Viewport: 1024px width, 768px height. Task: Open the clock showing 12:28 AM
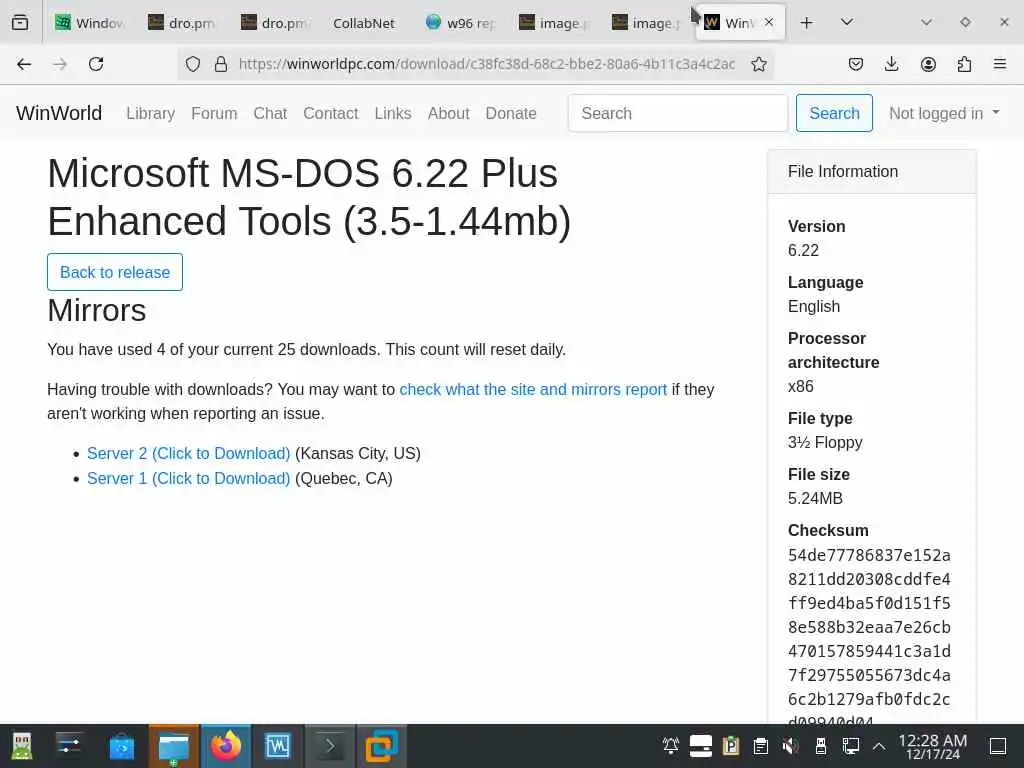tap(933, 746)
